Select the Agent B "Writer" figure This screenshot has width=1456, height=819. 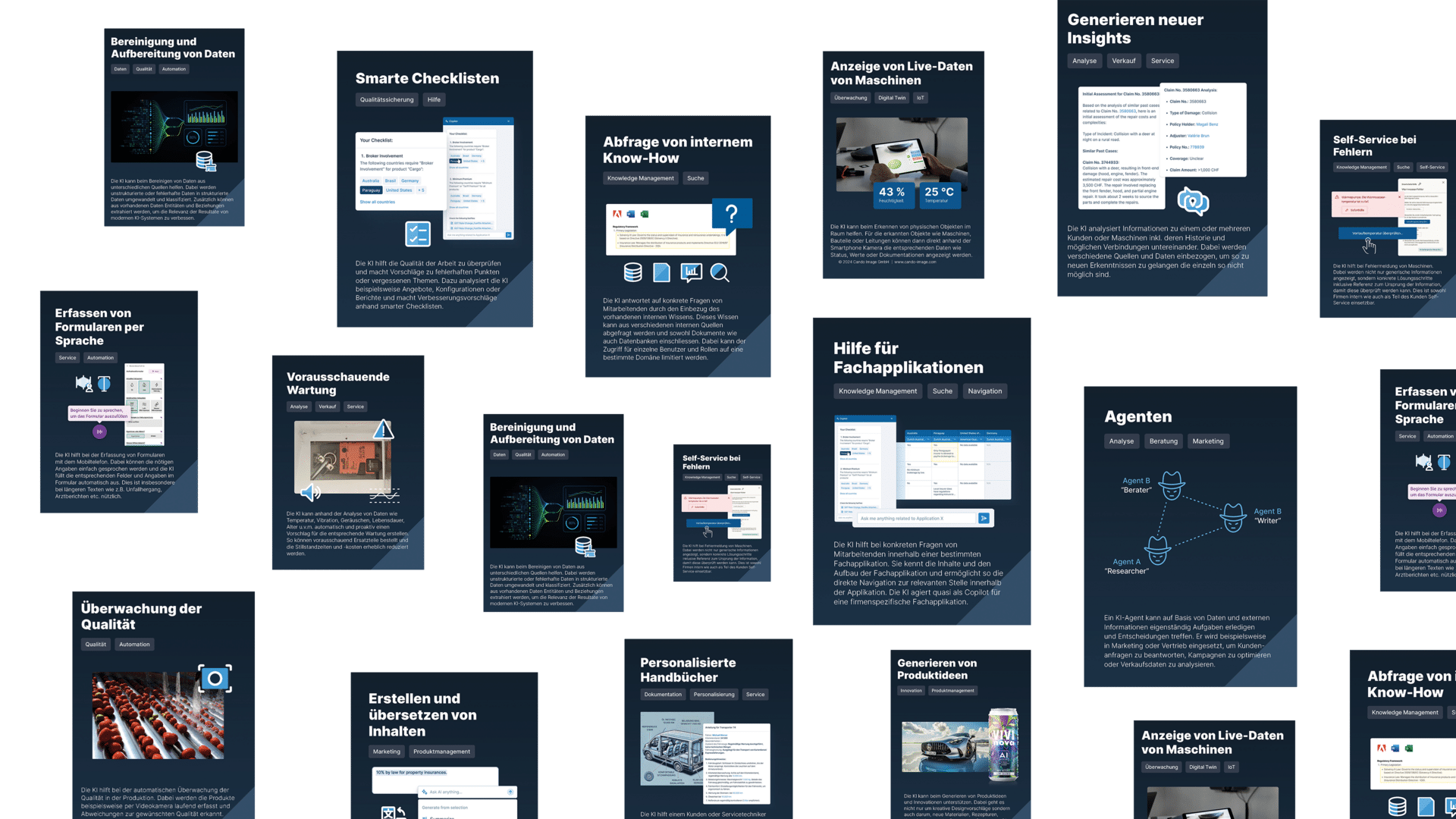pos(1233,516)
